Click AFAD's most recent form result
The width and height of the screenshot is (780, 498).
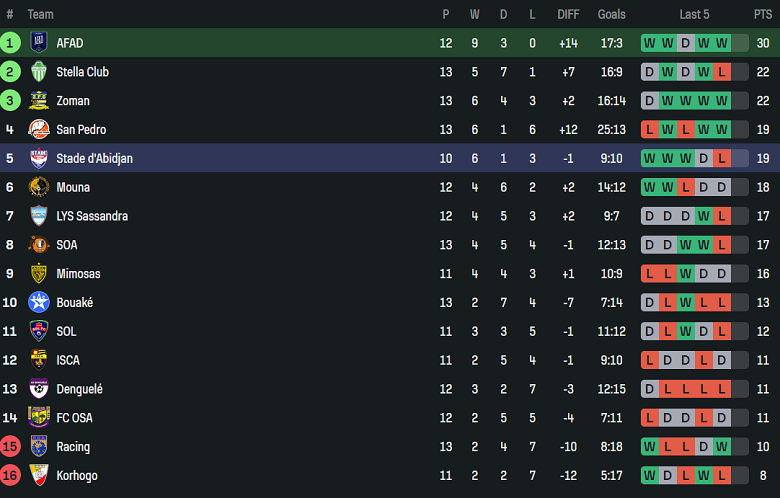pyautogui.click(x=721, y=43)
